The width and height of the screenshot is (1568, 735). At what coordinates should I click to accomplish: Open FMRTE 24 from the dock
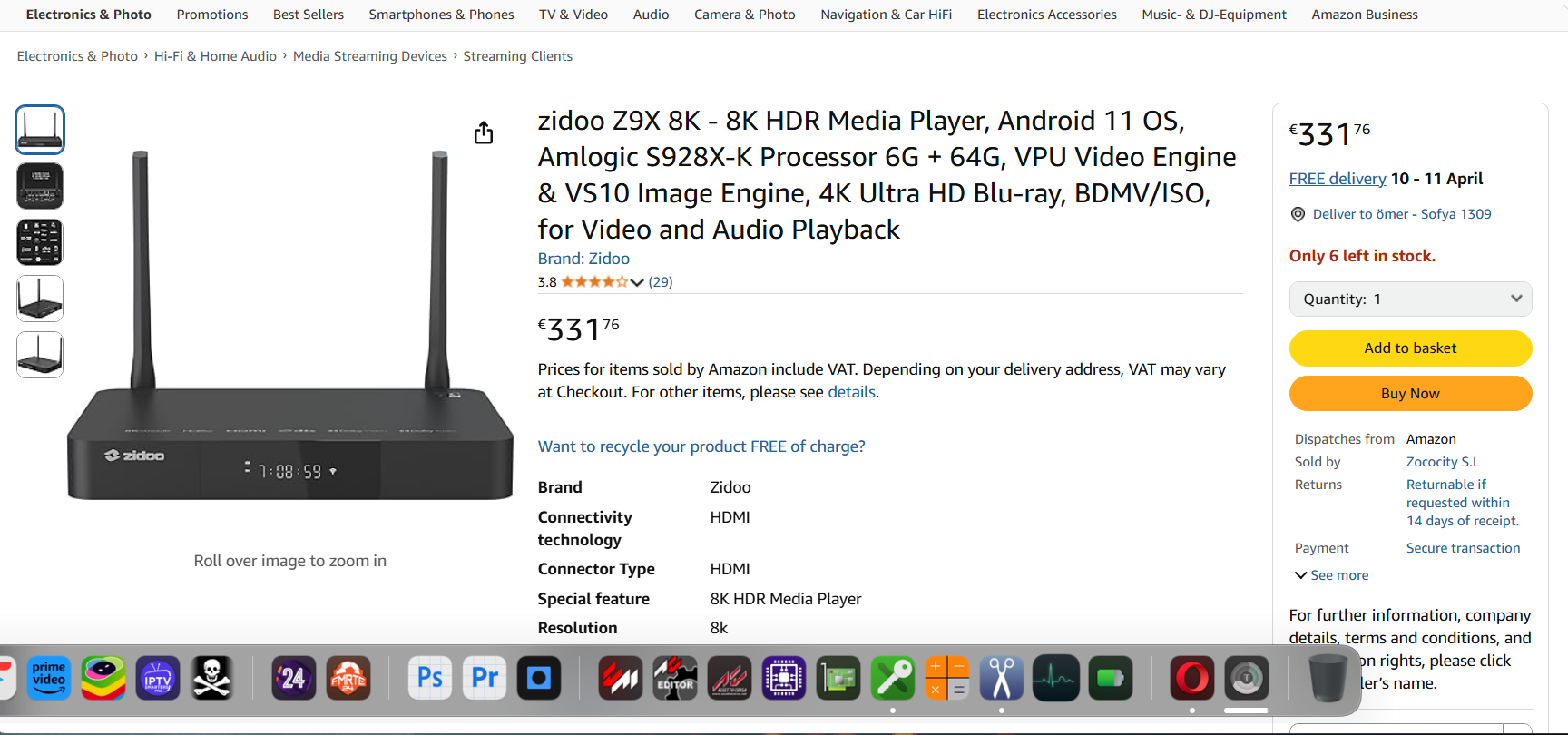click(x=348, y=678)
